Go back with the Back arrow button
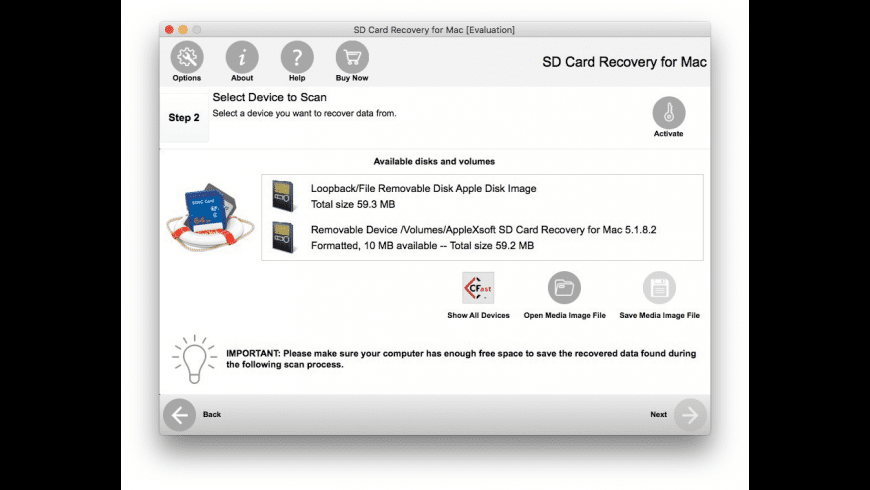Image resolution: width=870 pixels, height=490 pixels. coord(179,415)
